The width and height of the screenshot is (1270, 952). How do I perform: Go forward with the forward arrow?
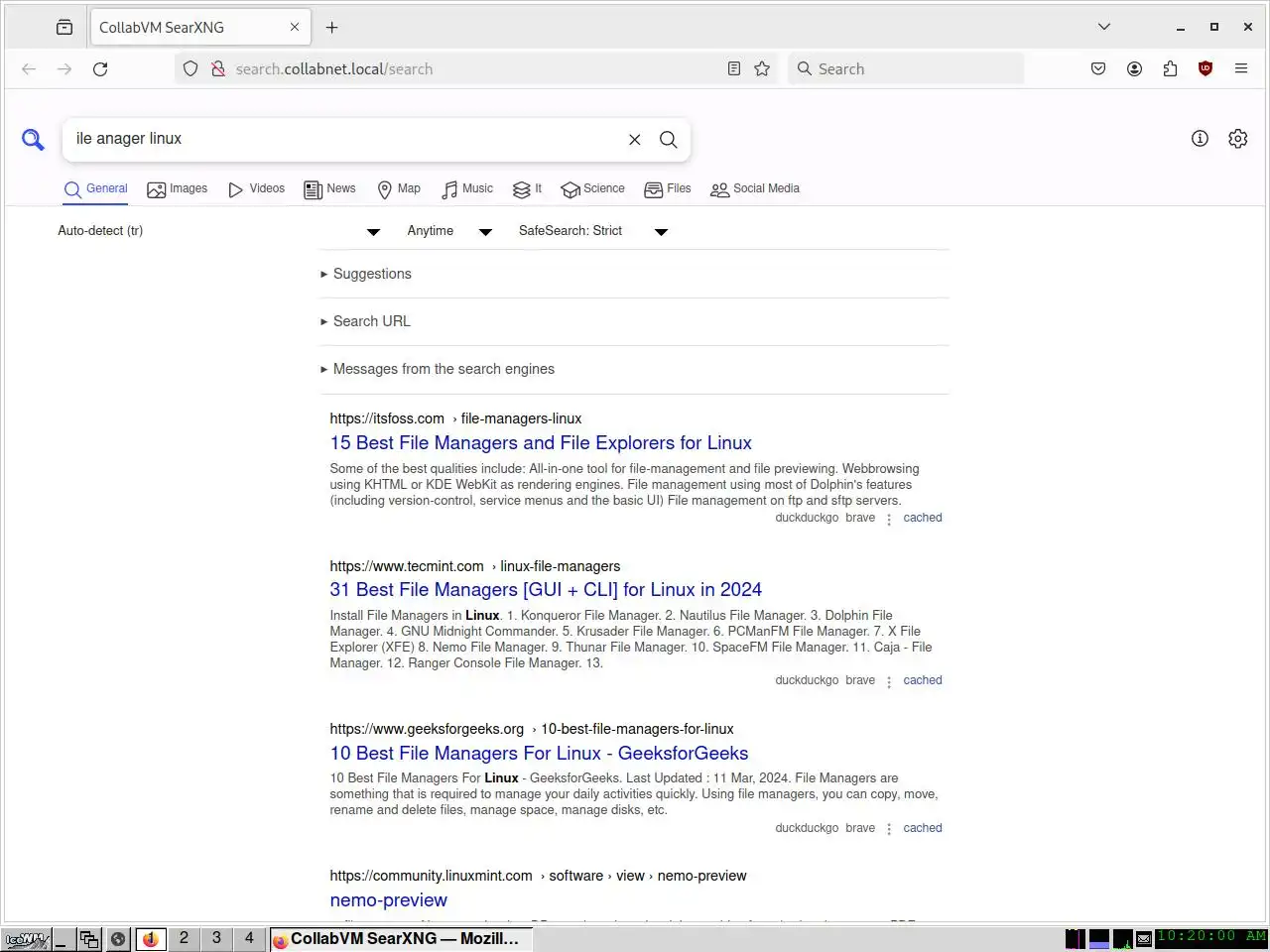(64, 68)
